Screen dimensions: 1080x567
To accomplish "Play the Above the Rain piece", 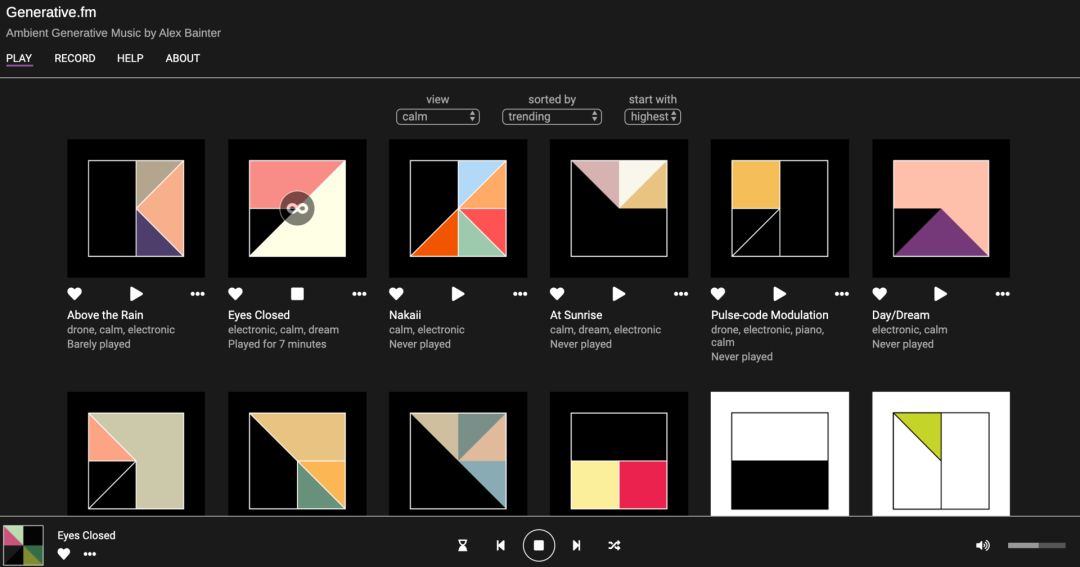I will pyautogui.click(x=136, y=294).
